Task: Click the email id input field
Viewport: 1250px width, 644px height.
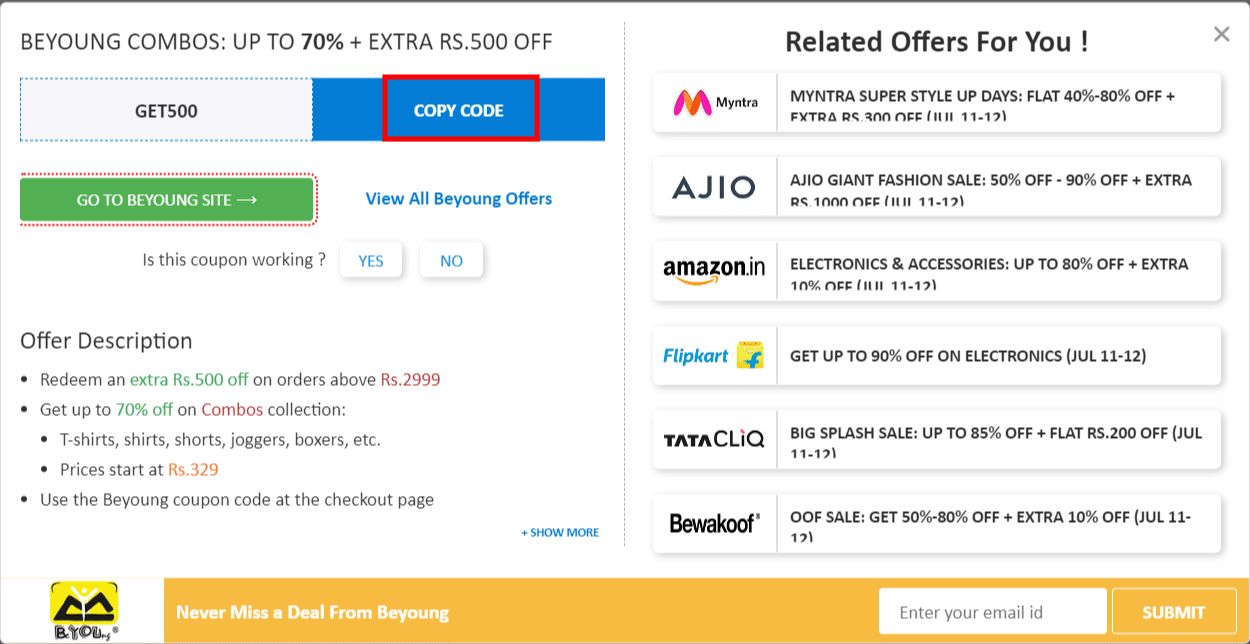Action: pos(992,610)
